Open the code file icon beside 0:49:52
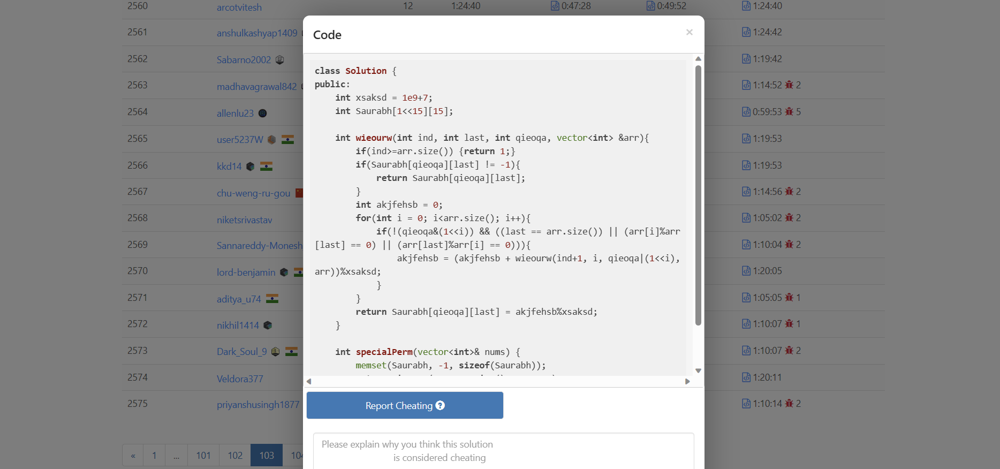Screen dimensions: 1000x469 pos(651,6)
